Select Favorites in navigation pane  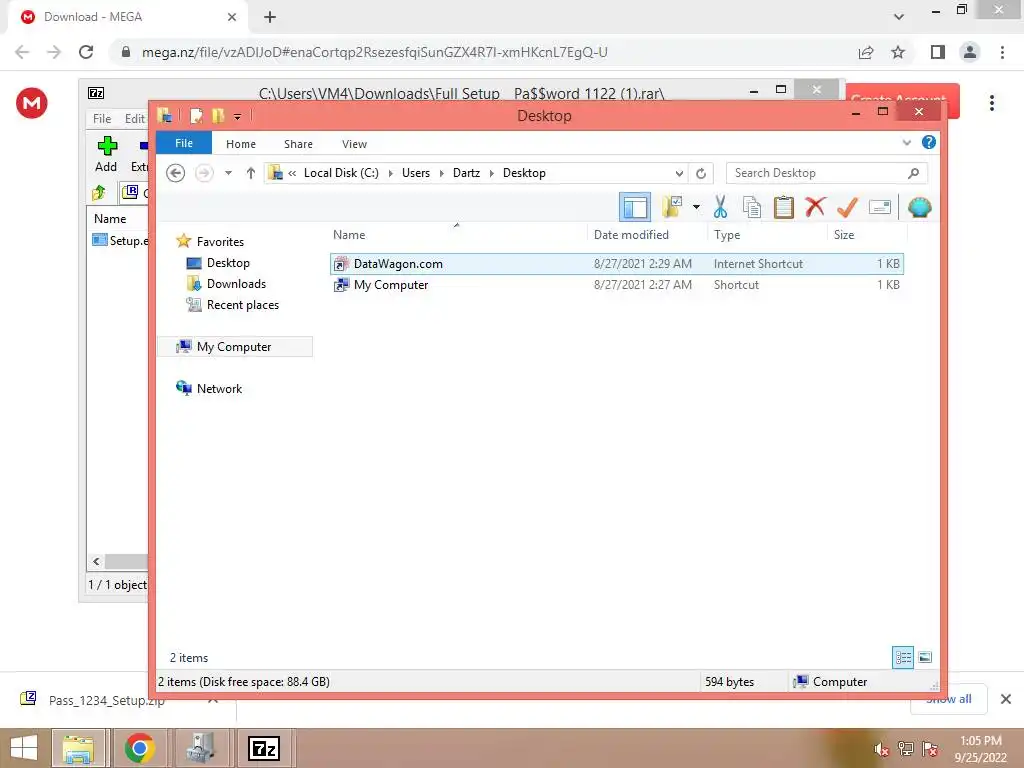219,242
